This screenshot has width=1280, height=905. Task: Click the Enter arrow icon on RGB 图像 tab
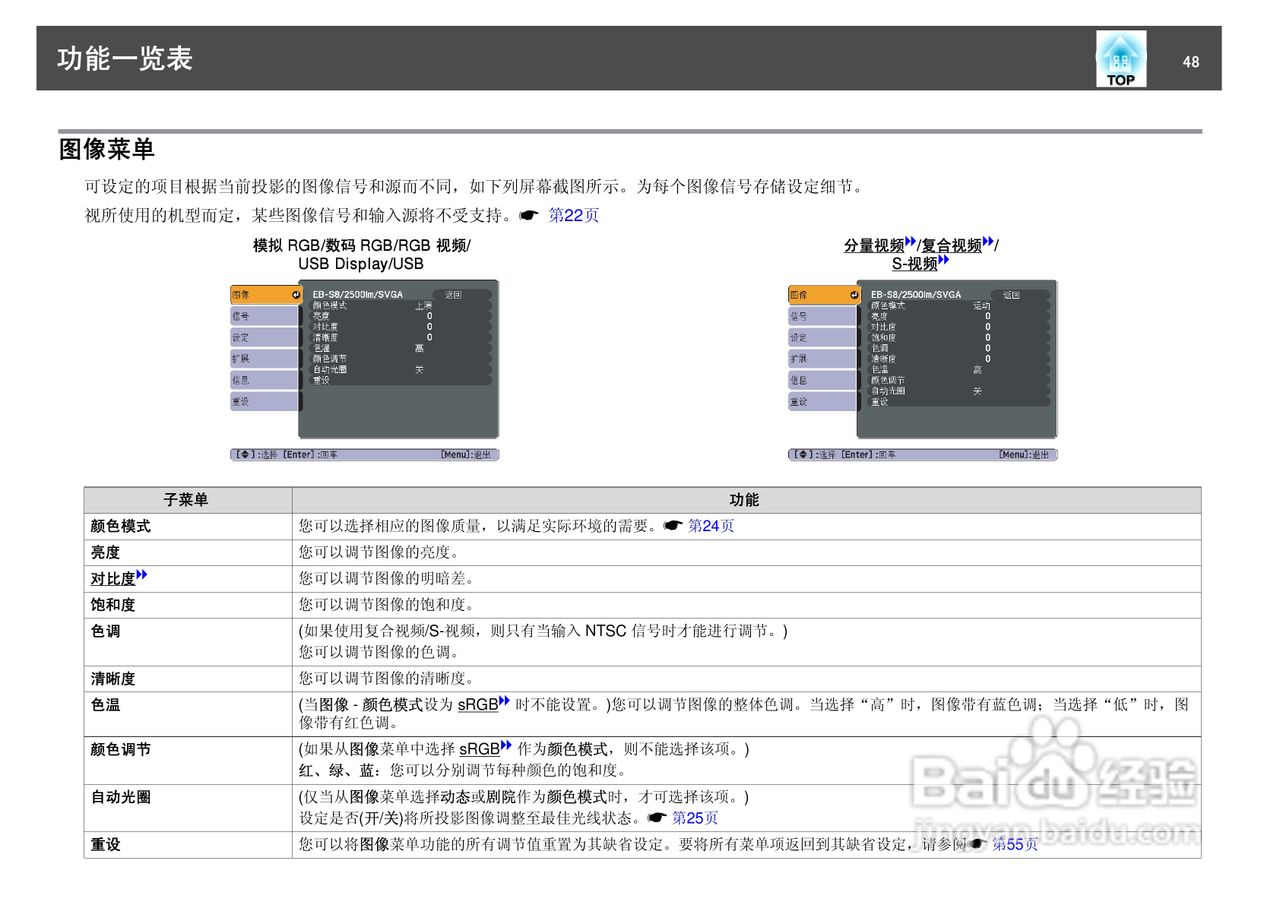[295, 295]
